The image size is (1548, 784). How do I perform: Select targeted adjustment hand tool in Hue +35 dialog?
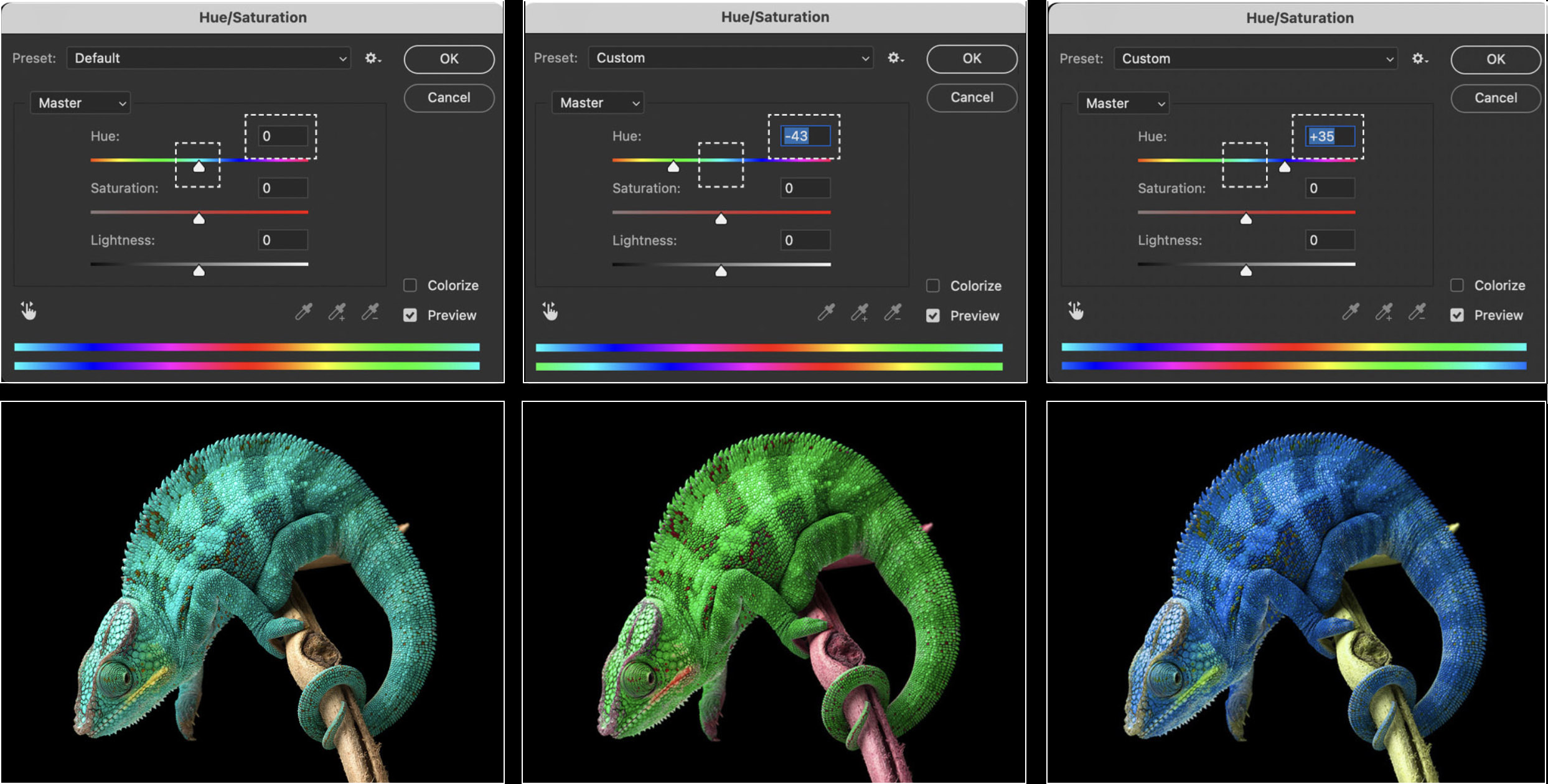[x=1076, y=310]
